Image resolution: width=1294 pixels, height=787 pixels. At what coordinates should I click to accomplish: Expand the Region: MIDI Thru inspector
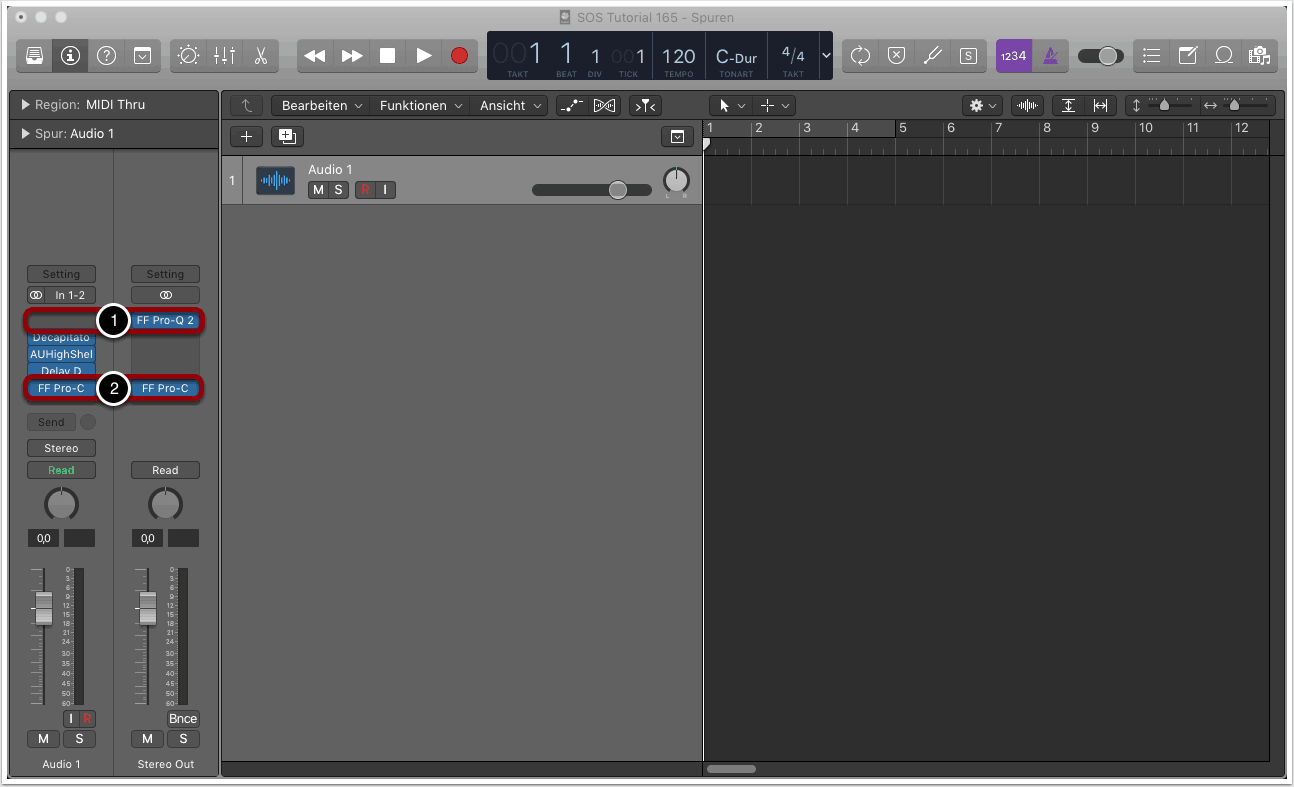pyautogui.click(x=26, y=105)
